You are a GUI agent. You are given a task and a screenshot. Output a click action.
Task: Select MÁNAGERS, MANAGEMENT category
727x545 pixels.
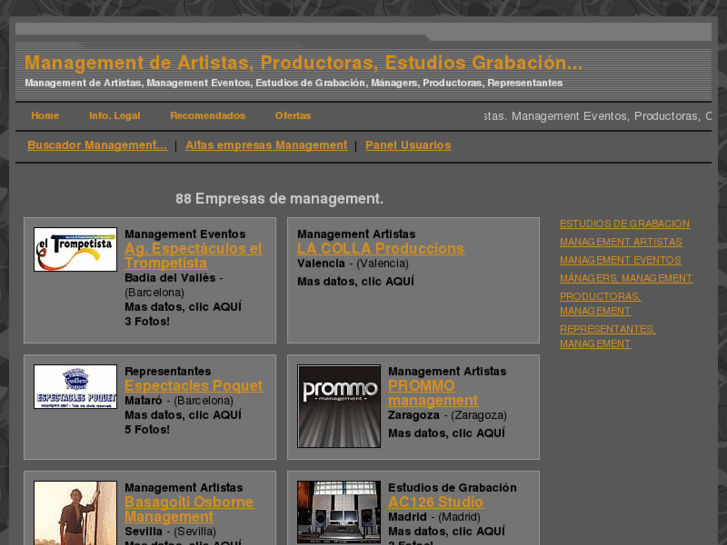coord(626,278)
